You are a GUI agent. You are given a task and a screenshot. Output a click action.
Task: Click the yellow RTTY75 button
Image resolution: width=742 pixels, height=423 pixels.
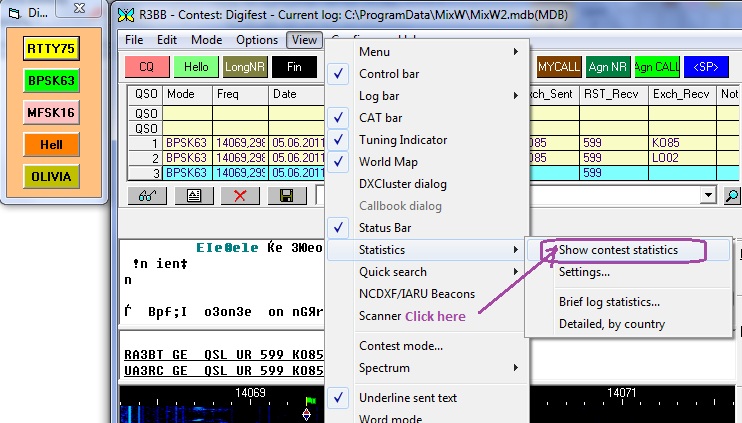(x=52, y=48)
